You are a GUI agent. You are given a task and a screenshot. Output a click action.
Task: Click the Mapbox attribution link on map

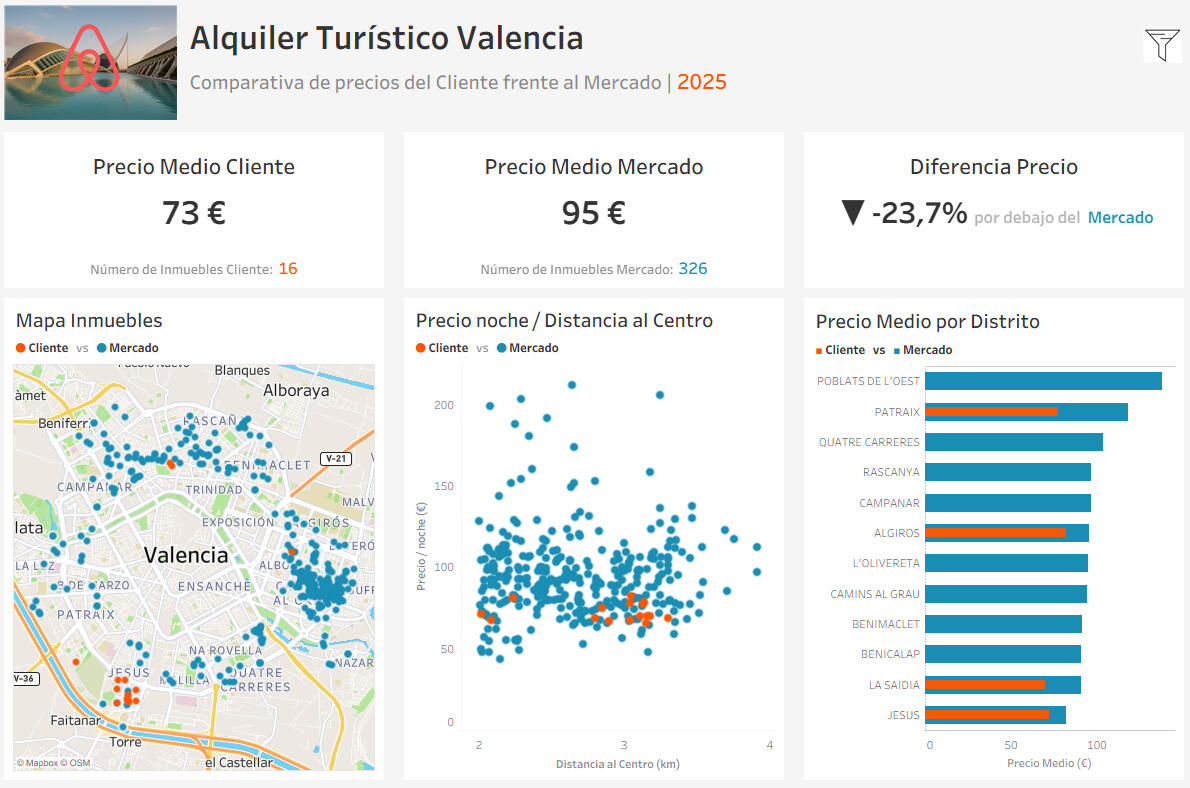point(40,763)
